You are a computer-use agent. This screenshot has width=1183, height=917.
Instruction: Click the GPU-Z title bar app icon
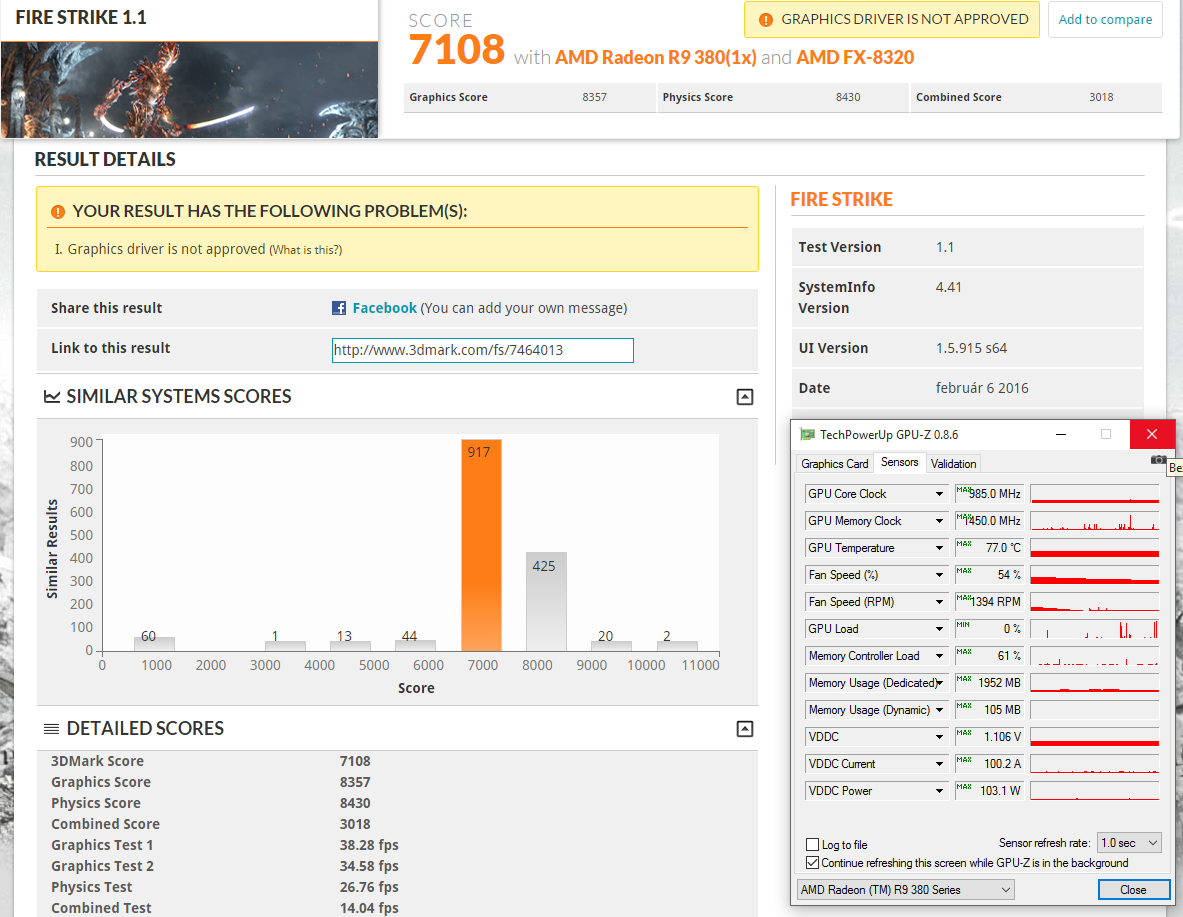point(807,435)
